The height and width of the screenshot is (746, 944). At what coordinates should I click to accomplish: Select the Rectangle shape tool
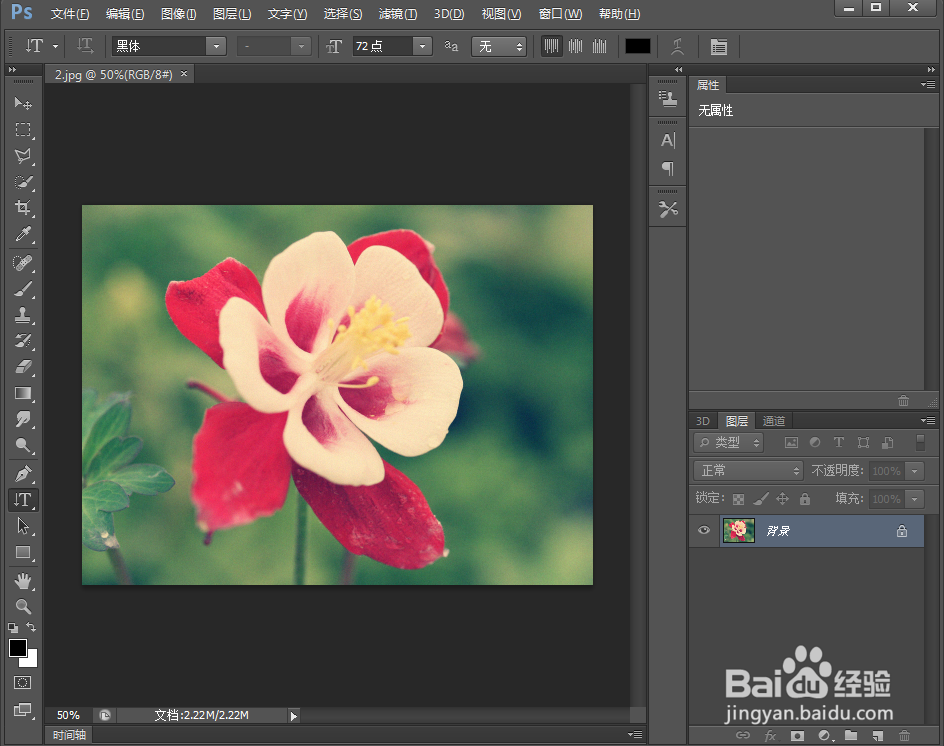click(x=23, y=552)
